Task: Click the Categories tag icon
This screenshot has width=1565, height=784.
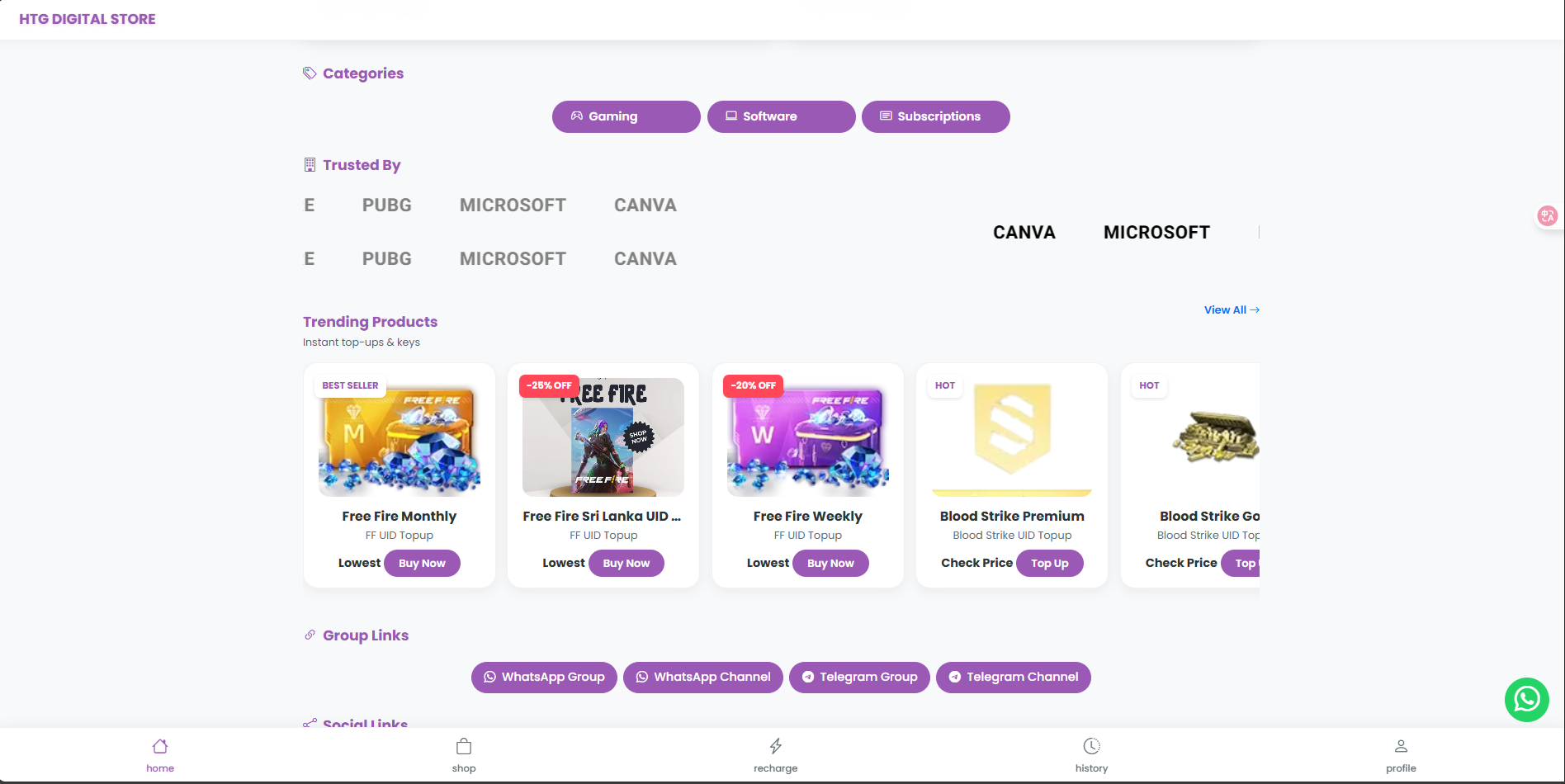Action: click(310, 73)
